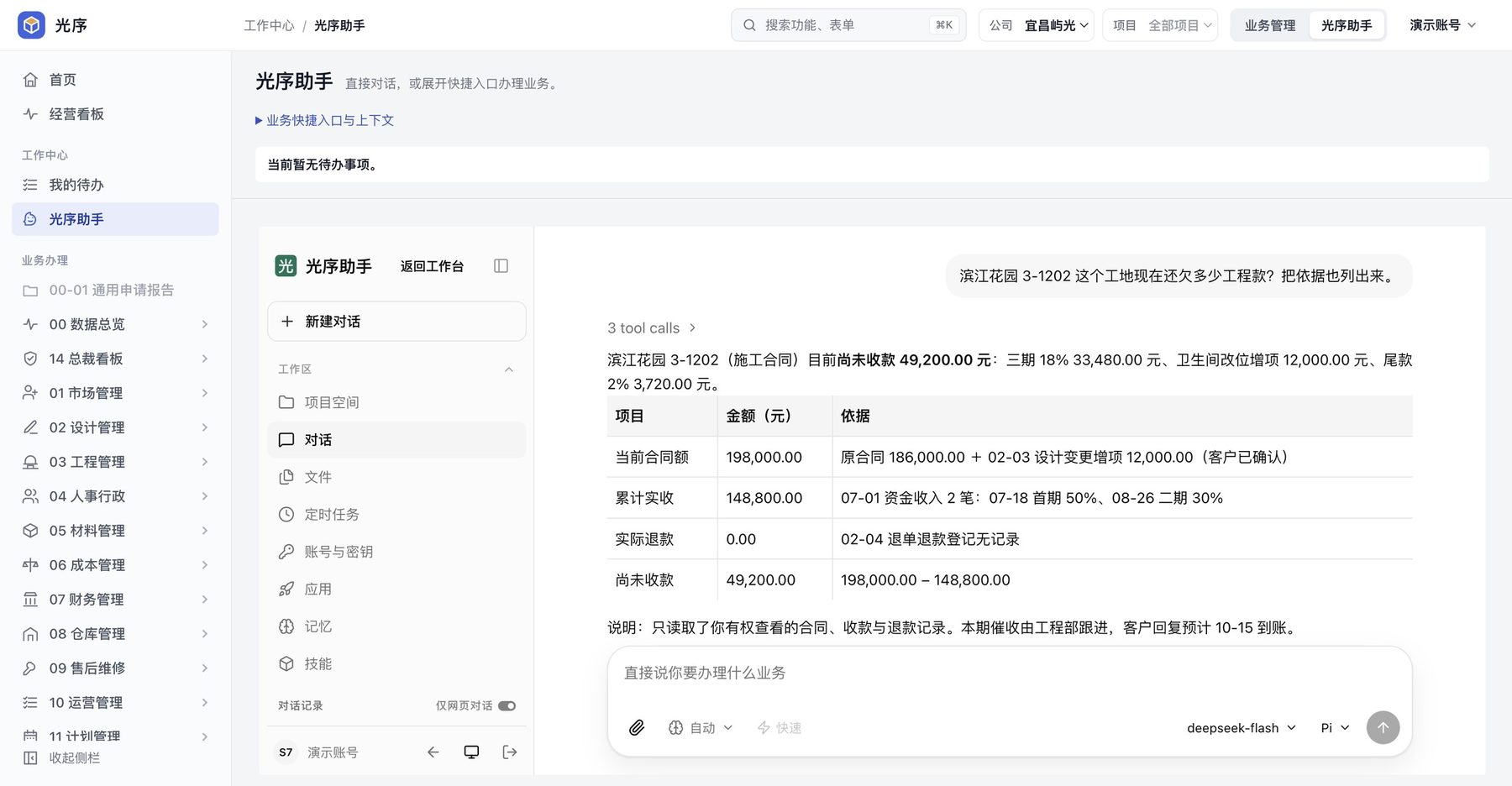Click the 光序 logo icon
1512x786 pixels.
click(x=32, y=25)
